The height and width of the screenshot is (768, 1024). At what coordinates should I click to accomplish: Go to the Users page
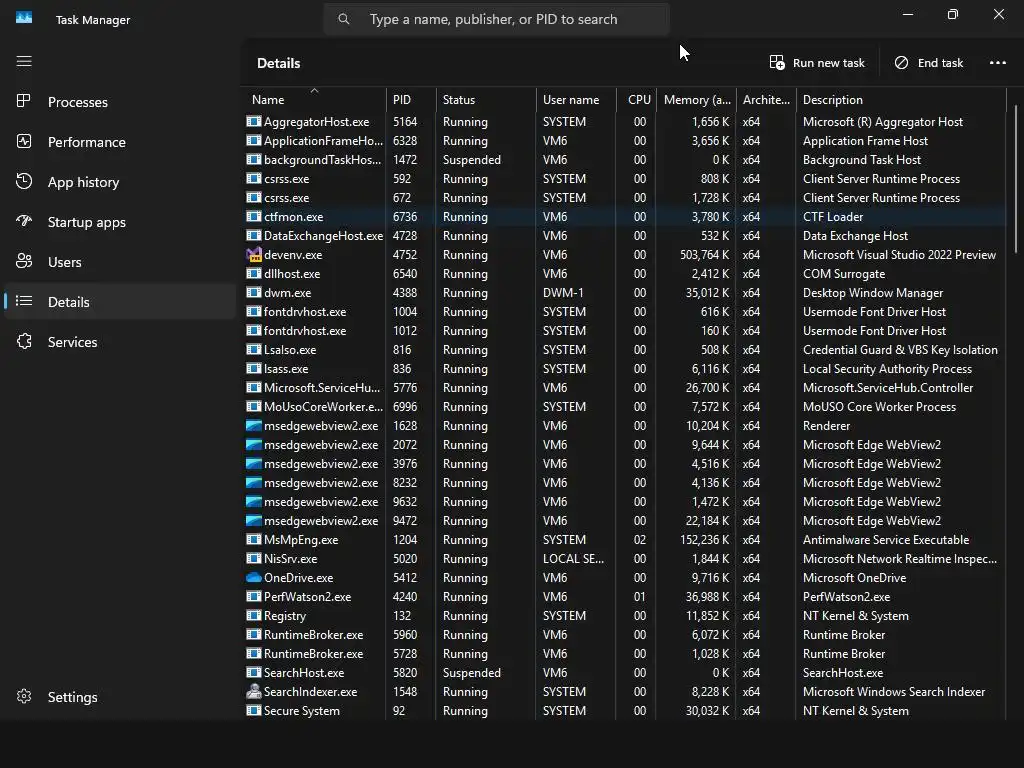[x=120, y=262]
